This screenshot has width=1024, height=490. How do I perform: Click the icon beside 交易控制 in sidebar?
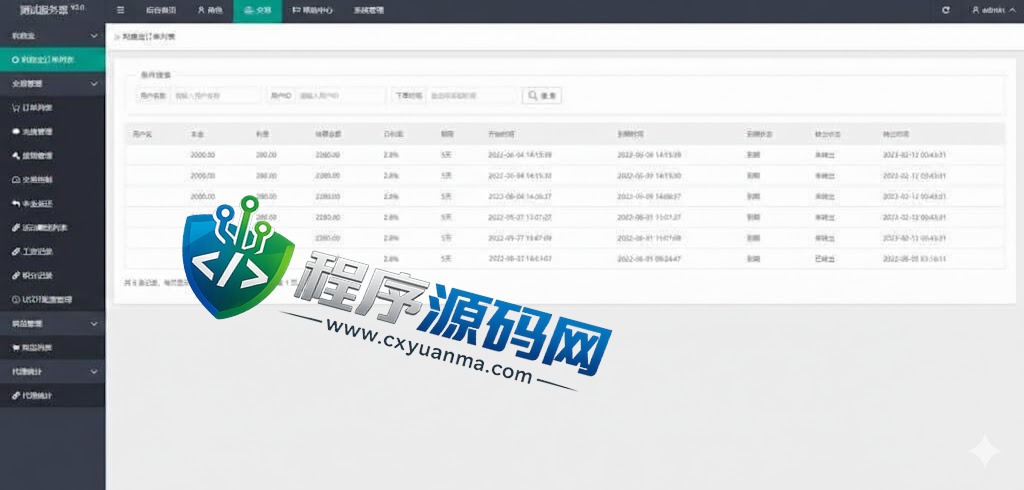point(16,180)
